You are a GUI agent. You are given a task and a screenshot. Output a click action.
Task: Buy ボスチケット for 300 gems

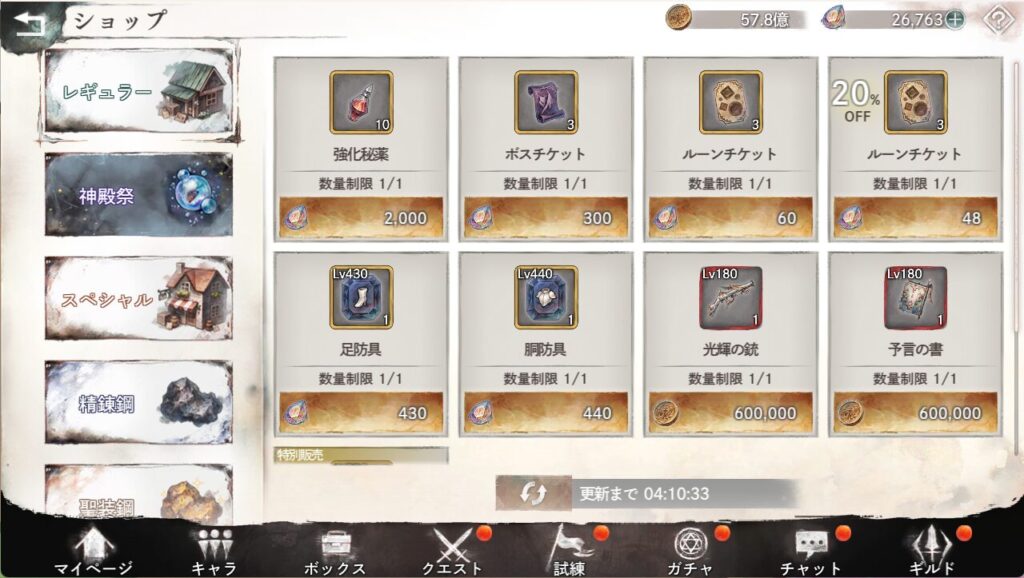pyautogui.click(x=546, y=217)
